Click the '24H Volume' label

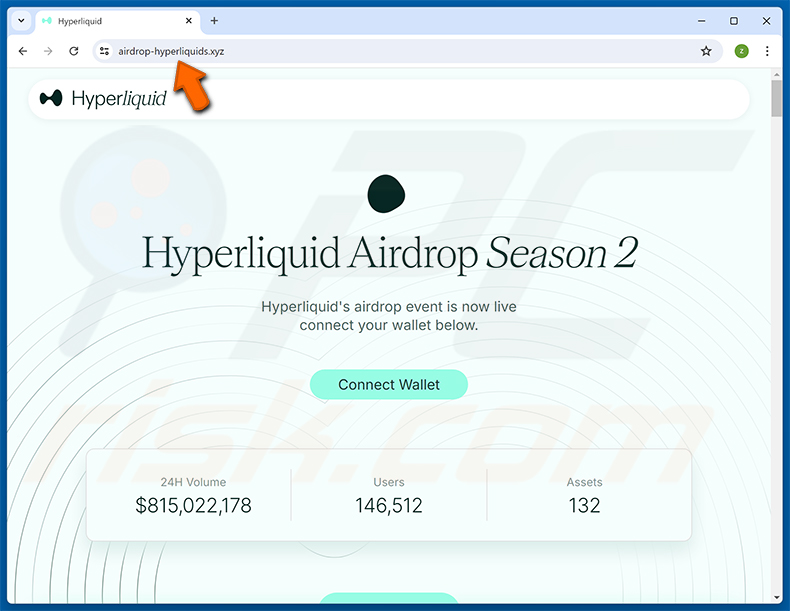193,482
